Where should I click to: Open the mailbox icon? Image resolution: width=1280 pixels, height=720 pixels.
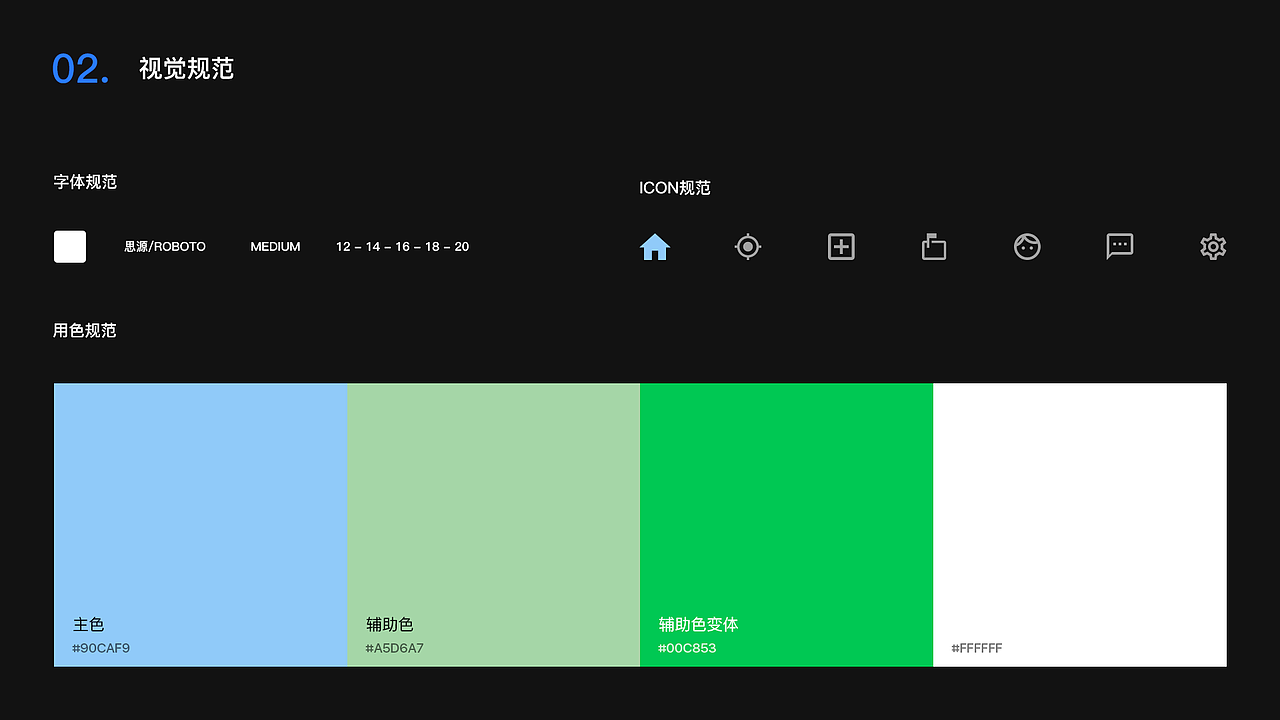(934, 246)
